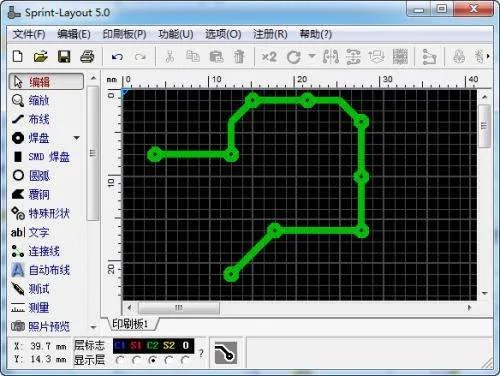
Task: Select the SMD 焊盘 tool
Action: pos(41,157)
